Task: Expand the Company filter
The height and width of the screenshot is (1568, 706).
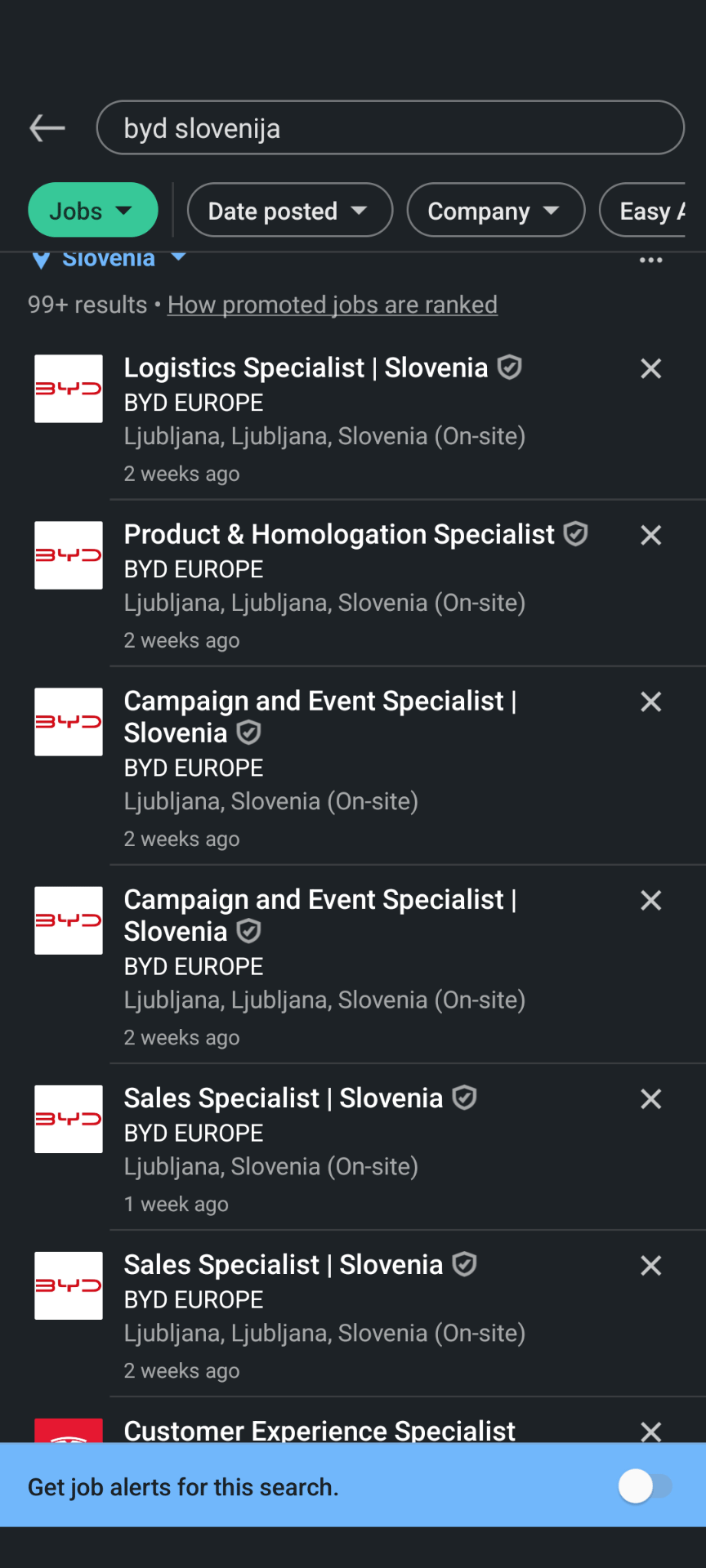Action: [495, 211]
